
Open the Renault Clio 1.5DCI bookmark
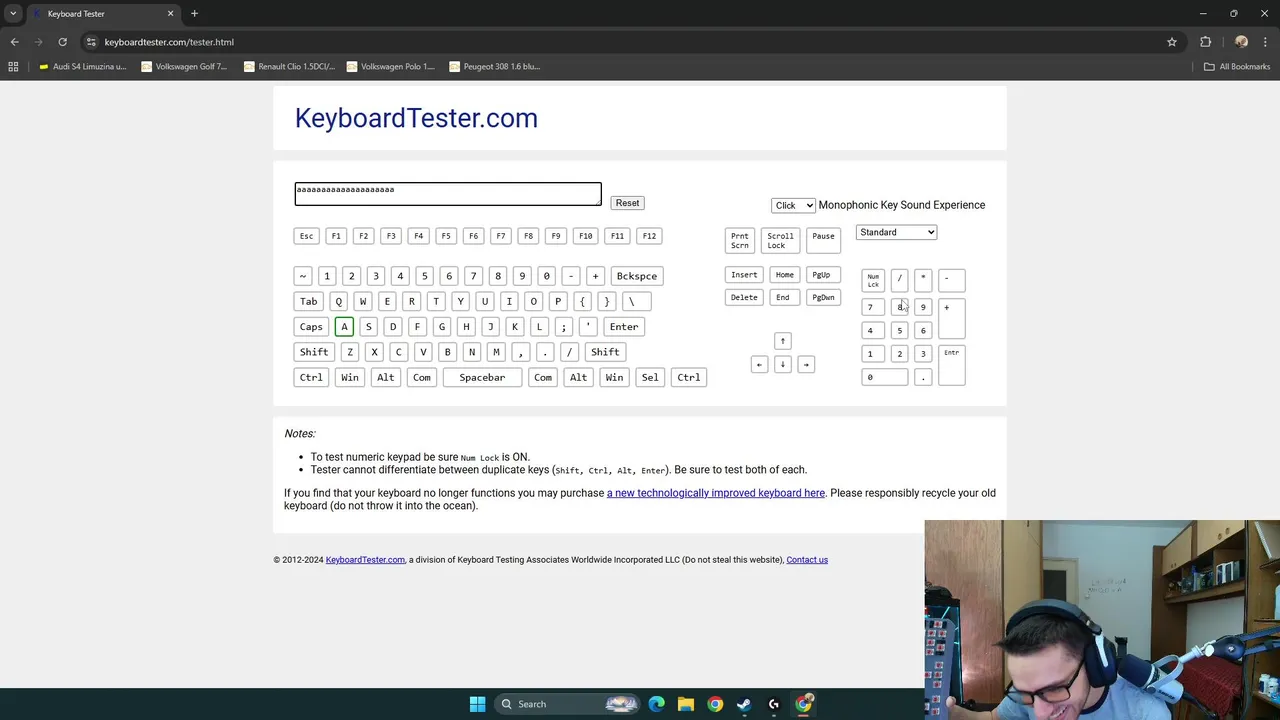click(289, 66)
